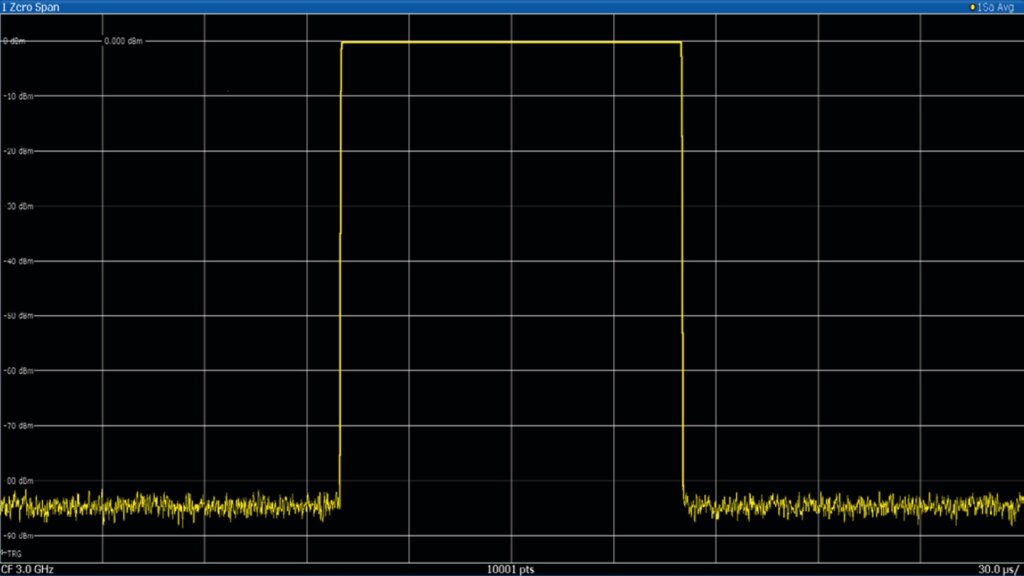Image resolution: width=1024 pixels, height=576 pixels.
Task: Click the '-60 dBm' axis label
Action: [18, 371]
